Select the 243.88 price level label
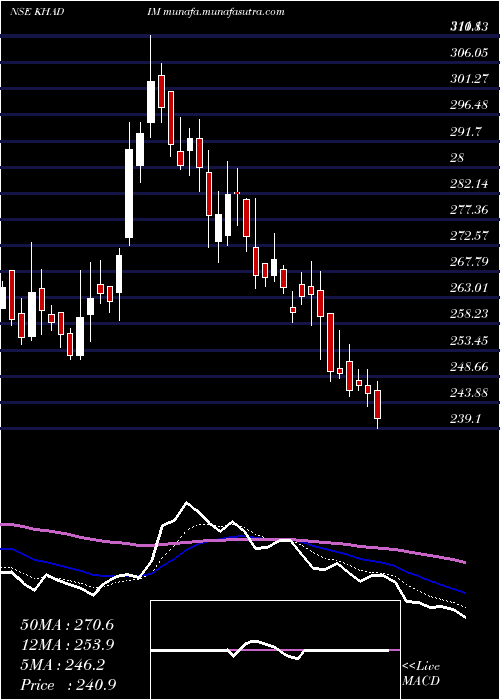The width and height of the screenshot is (500, 700). pos(468,393)
